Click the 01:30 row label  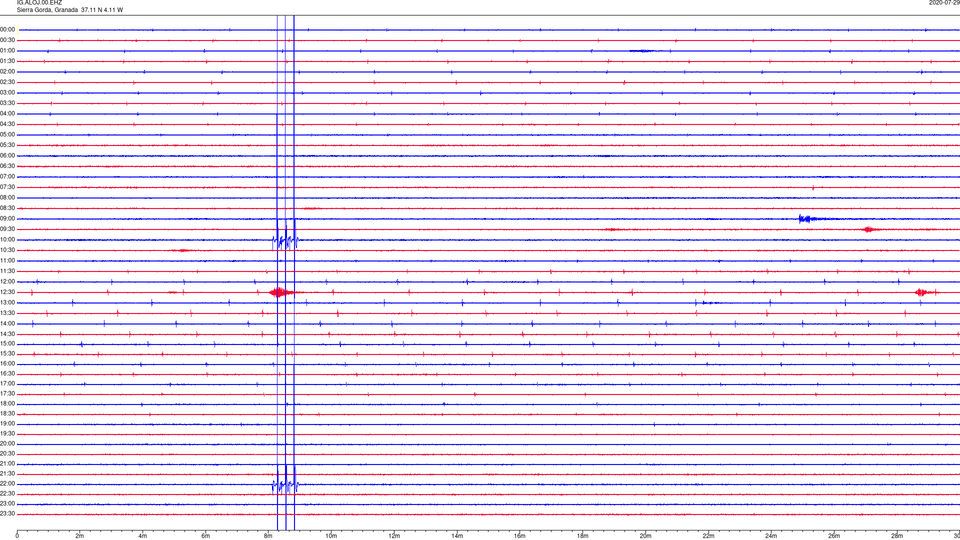[8, 61]
